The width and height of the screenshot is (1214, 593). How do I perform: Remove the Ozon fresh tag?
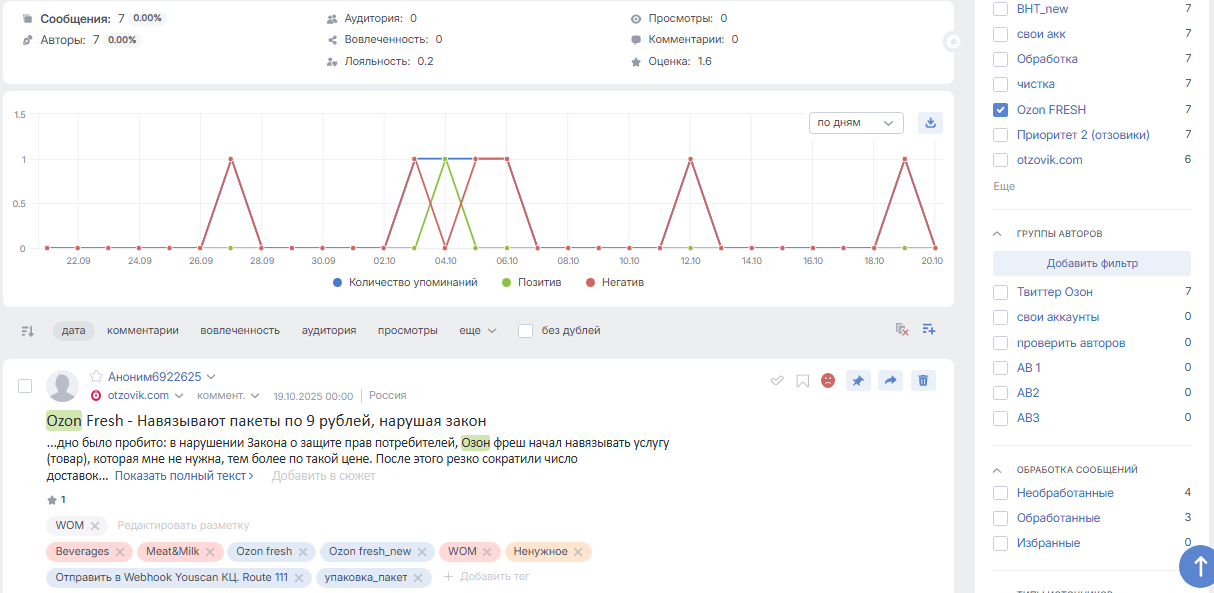click(x=303, y=552)
